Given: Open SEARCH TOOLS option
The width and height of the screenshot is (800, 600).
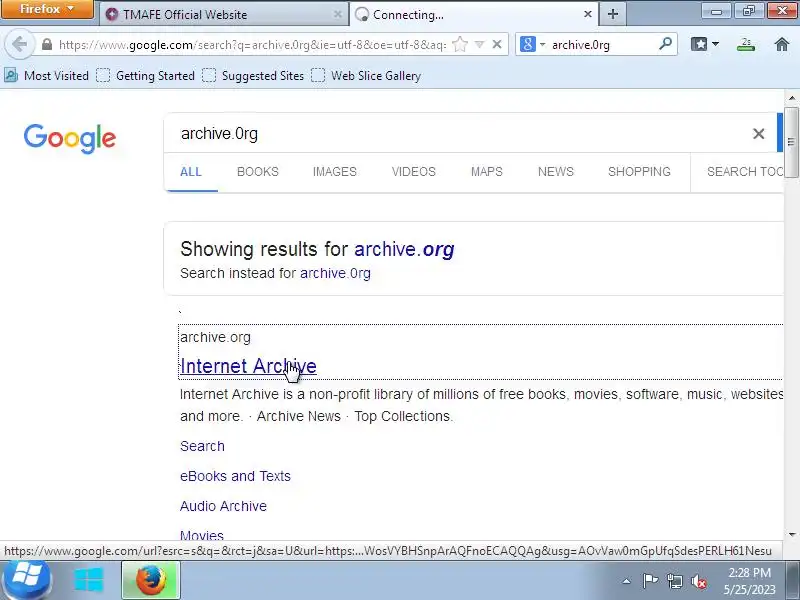Looking at the screenshot, I should click(744, 172).
